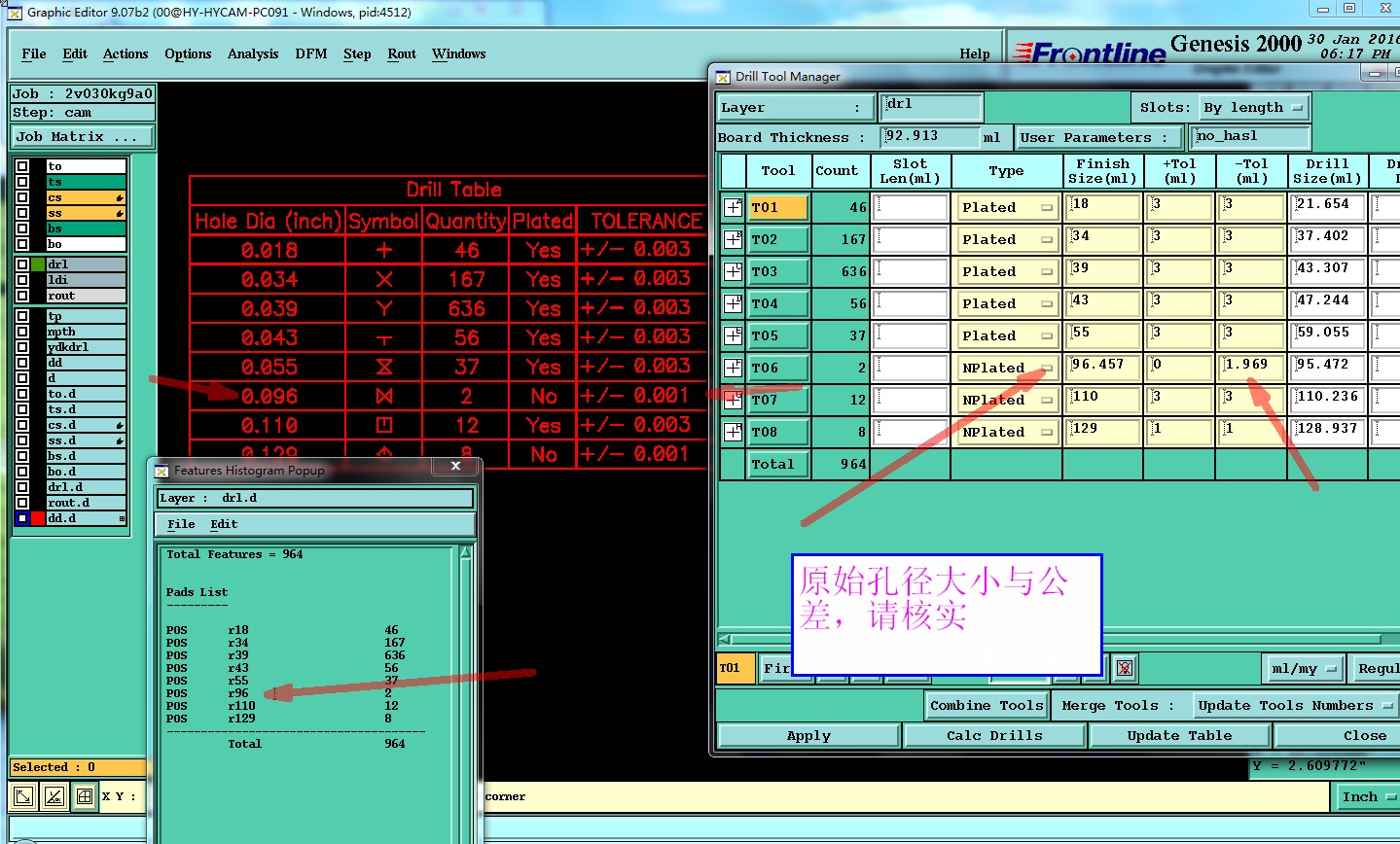Open Update Tools Numbers dropdown
The width and height of the screenshot is (1400, 844).
pyautogui.click(x=1295, y=706)
